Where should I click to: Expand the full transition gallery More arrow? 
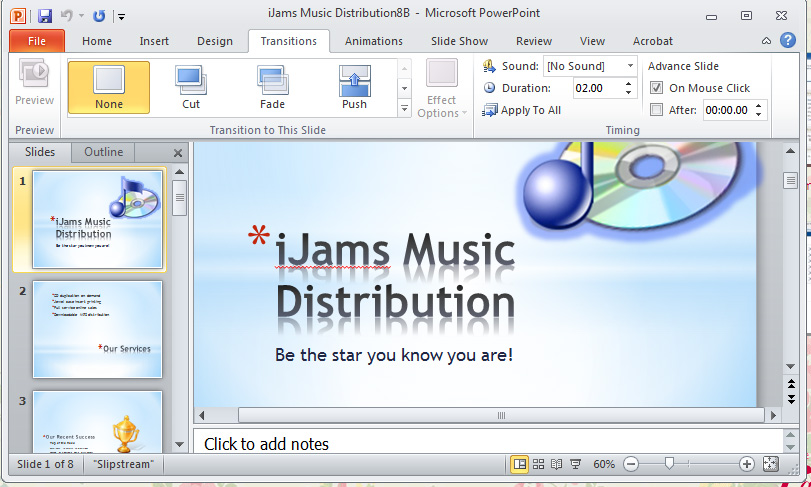pos(404,108)
